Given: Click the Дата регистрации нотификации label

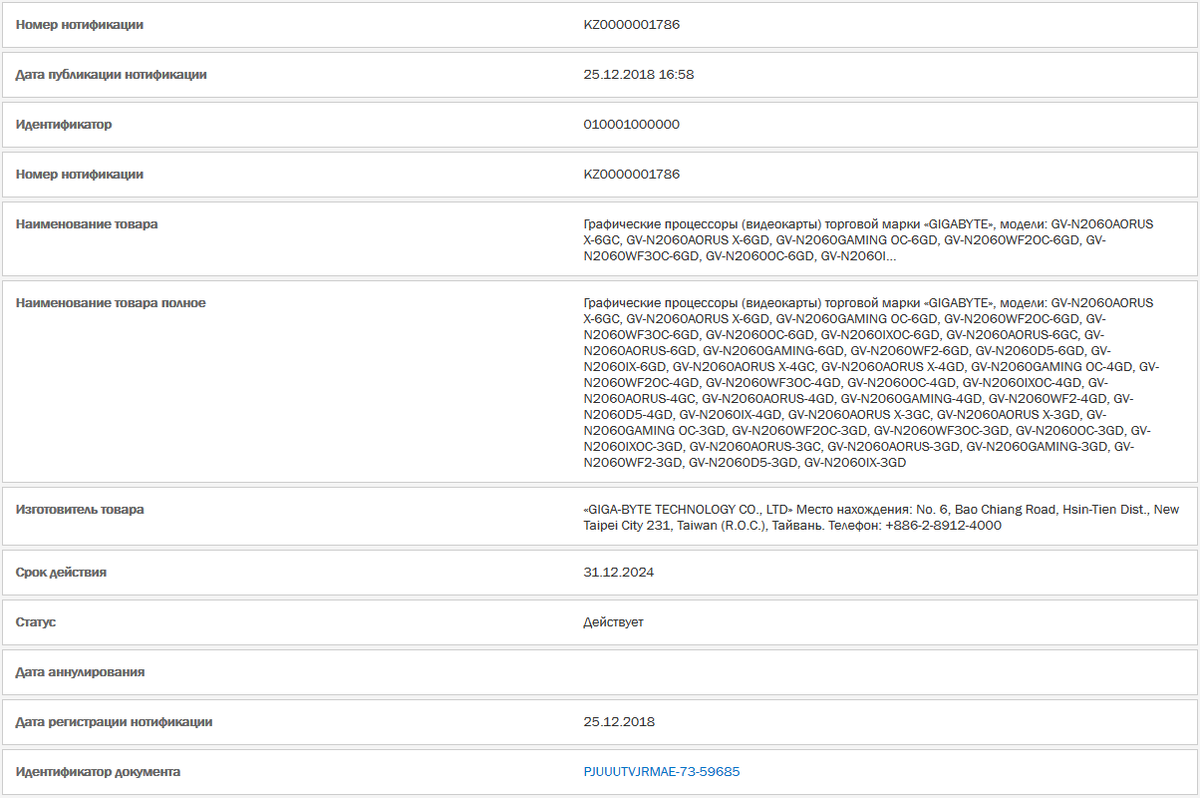Looking at the screenshot, I should click(114, 722).
